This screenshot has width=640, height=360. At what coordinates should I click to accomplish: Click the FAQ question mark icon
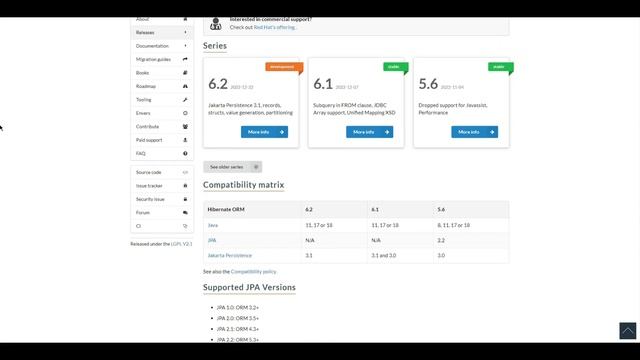[185, 153]
